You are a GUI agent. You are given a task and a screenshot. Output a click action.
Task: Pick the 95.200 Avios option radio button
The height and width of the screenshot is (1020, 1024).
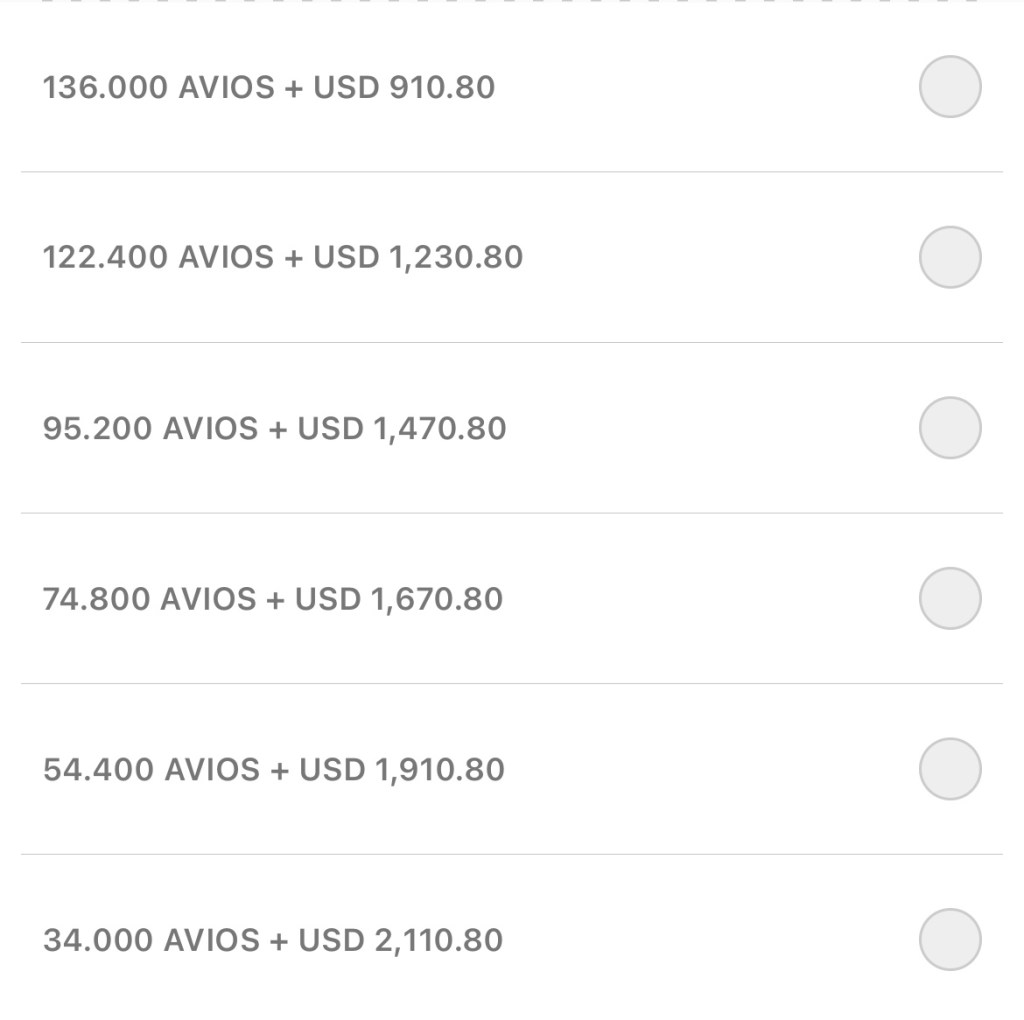click(949, 428)
